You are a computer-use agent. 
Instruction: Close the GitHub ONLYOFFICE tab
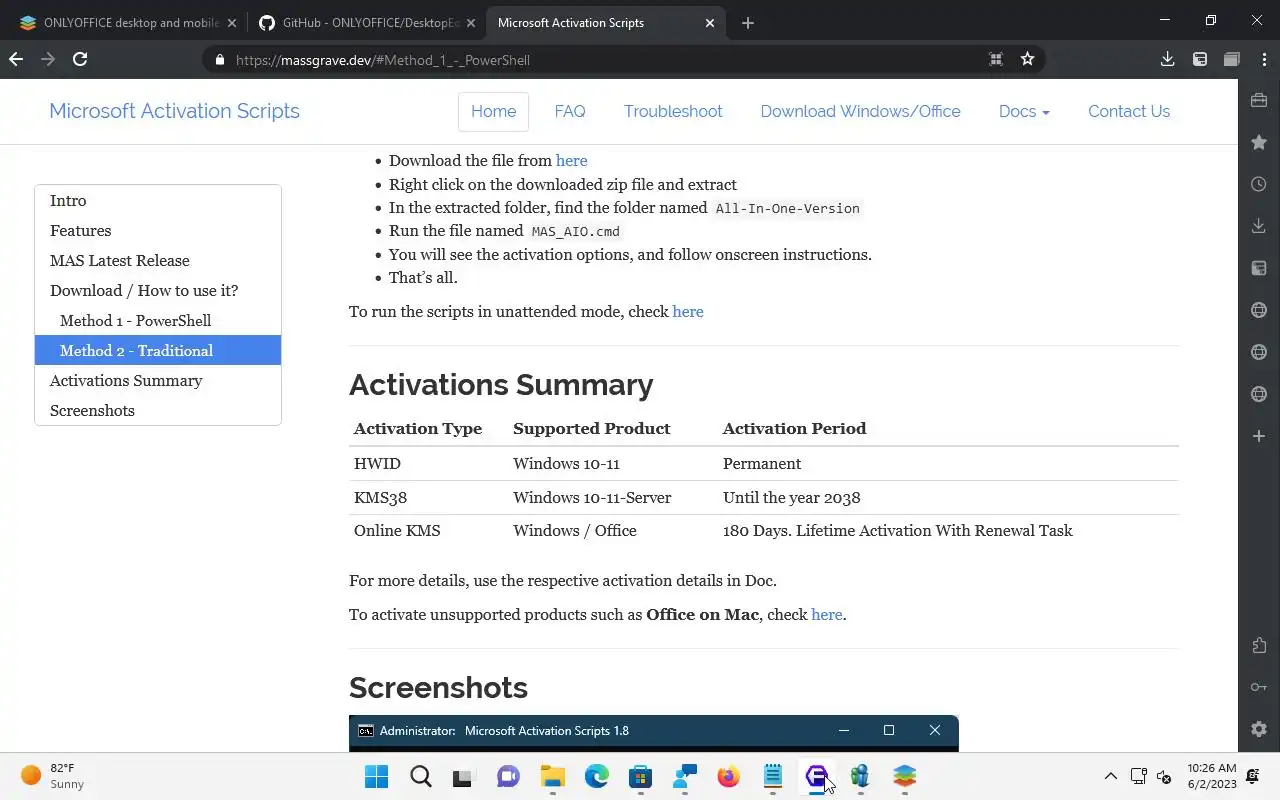470,22
